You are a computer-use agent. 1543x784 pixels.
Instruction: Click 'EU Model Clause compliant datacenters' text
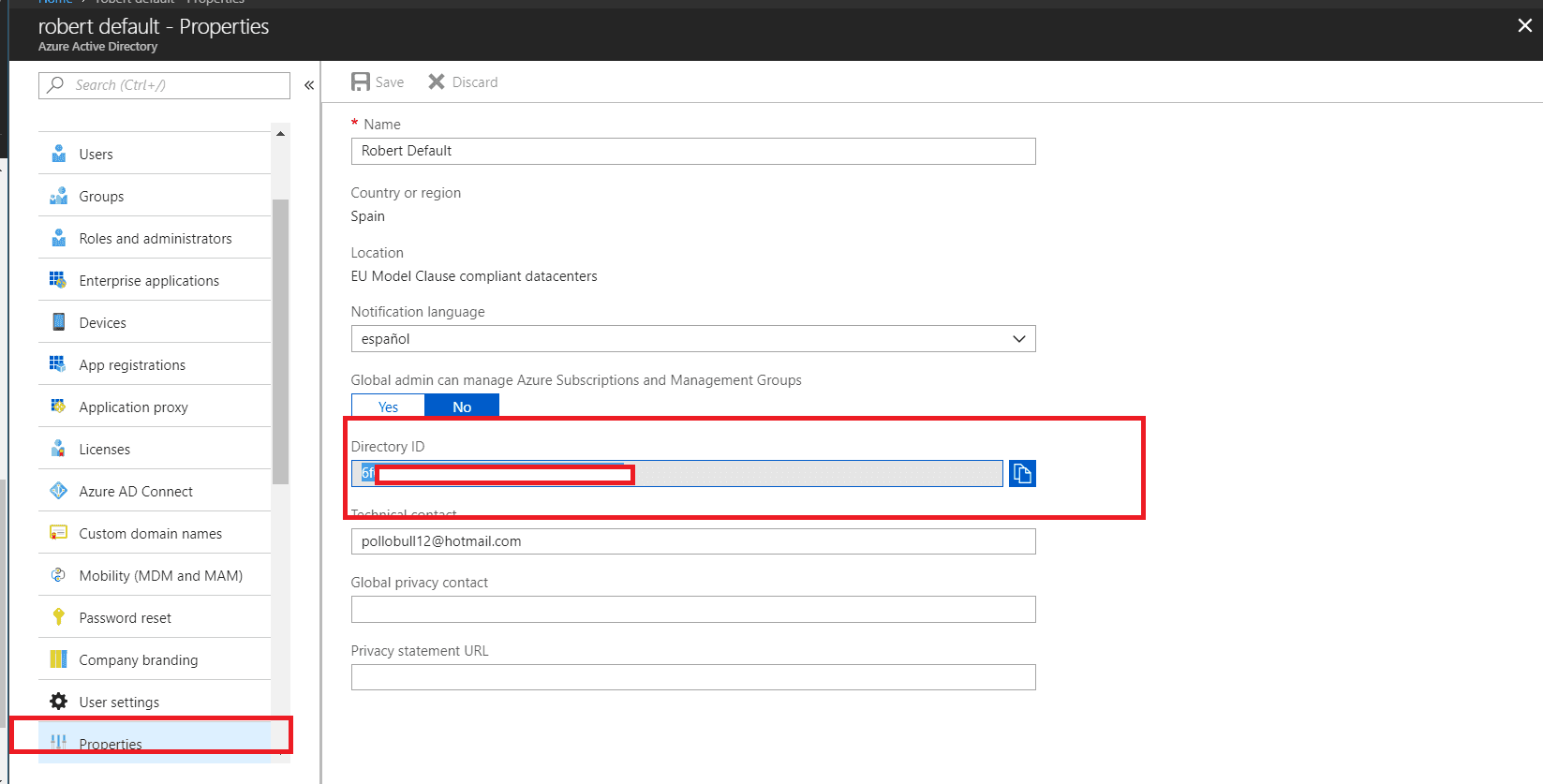point(474,276)
